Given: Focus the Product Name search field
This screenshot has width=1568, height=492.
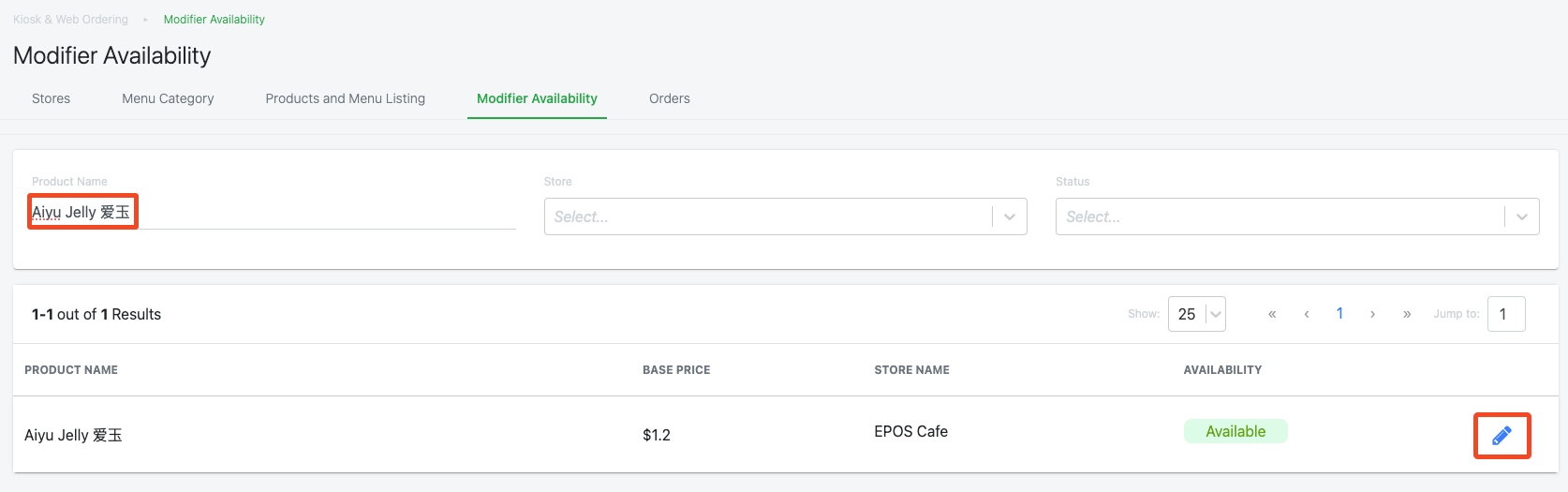Looking at the screenshot, I should [274, 213].
